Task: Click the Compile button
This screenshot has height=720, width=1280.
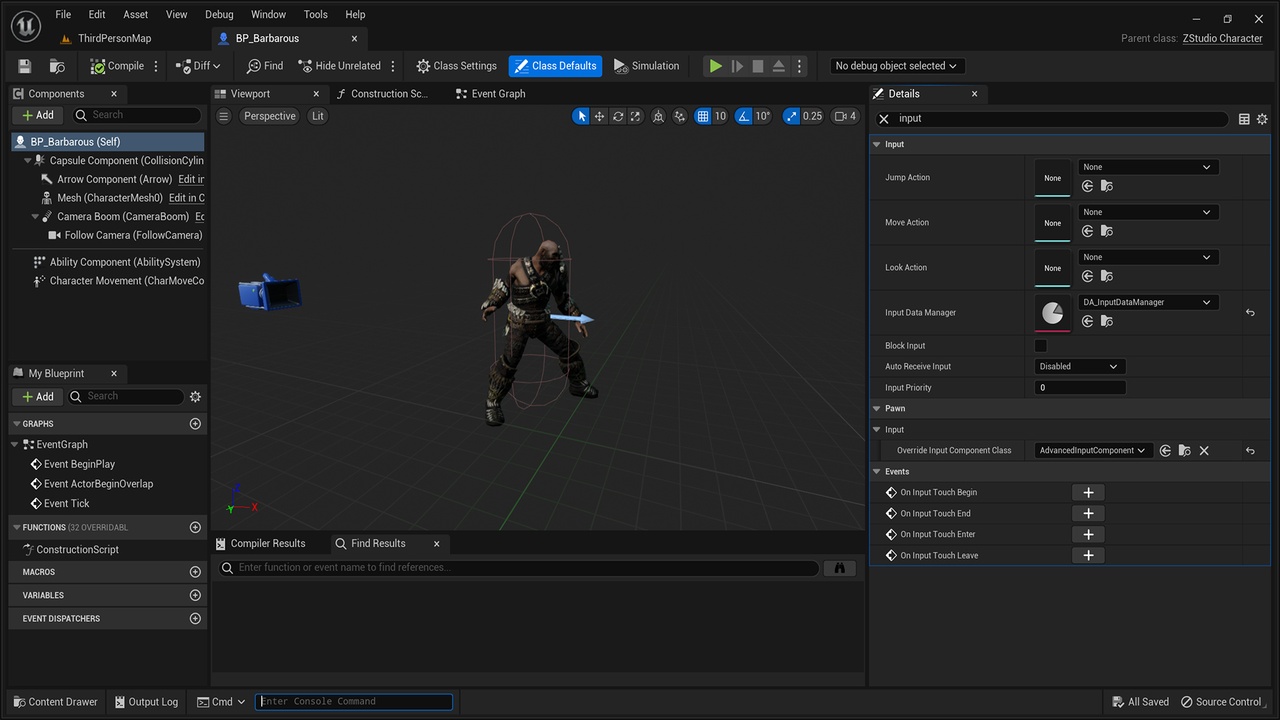Action: point(117,66)
